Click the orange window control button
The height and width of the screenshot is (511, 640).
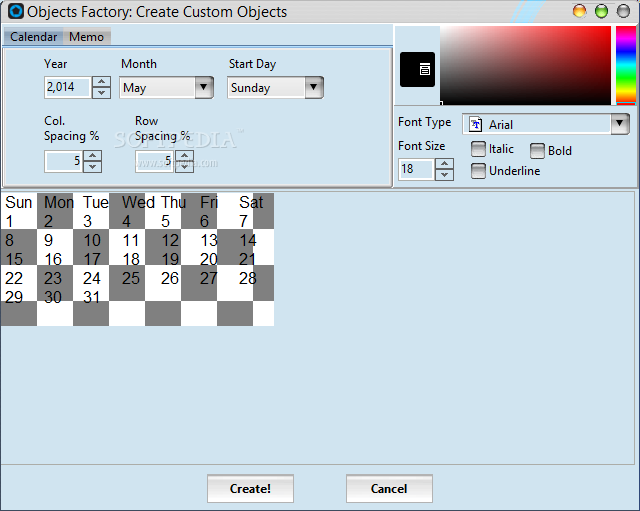click(x=579, y=11)
